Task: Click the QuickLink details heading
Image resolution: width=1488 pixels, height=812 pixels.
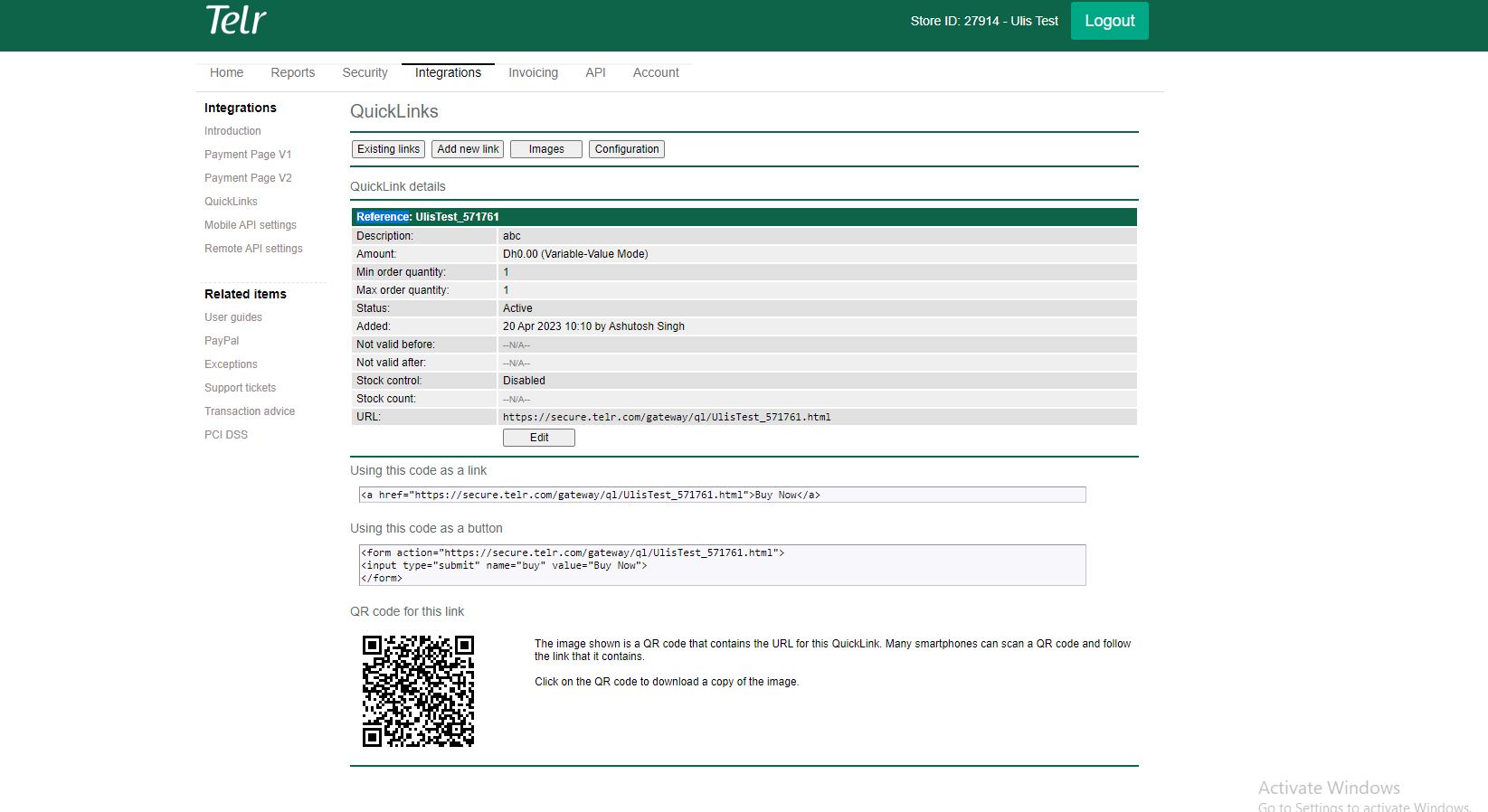Action: click(398, 186)
